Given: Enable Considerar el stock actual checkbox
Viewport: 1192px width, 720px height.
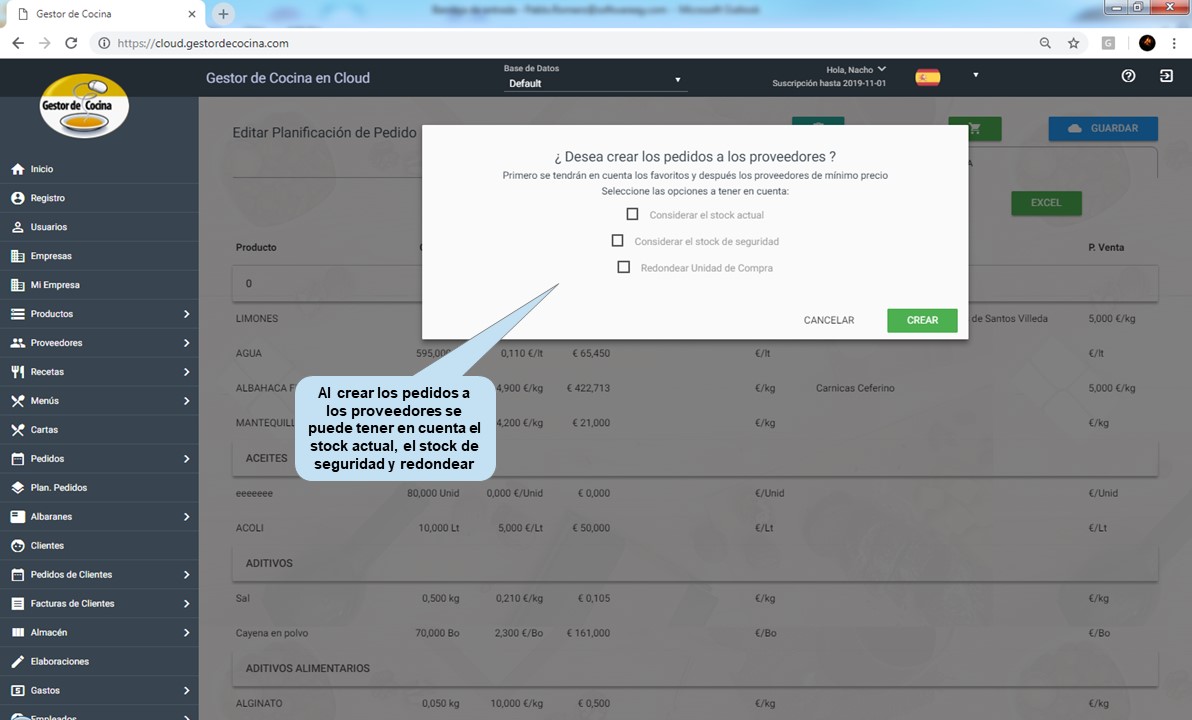Looking at the screenshot, I should 632,214.
